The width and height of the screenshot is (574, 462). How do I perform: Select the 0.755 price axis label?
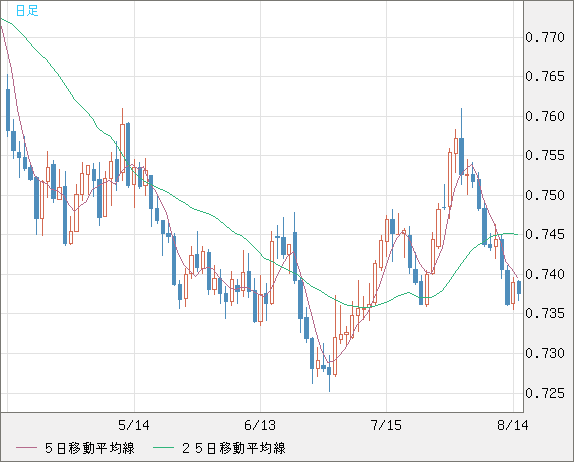click(545, 156)
